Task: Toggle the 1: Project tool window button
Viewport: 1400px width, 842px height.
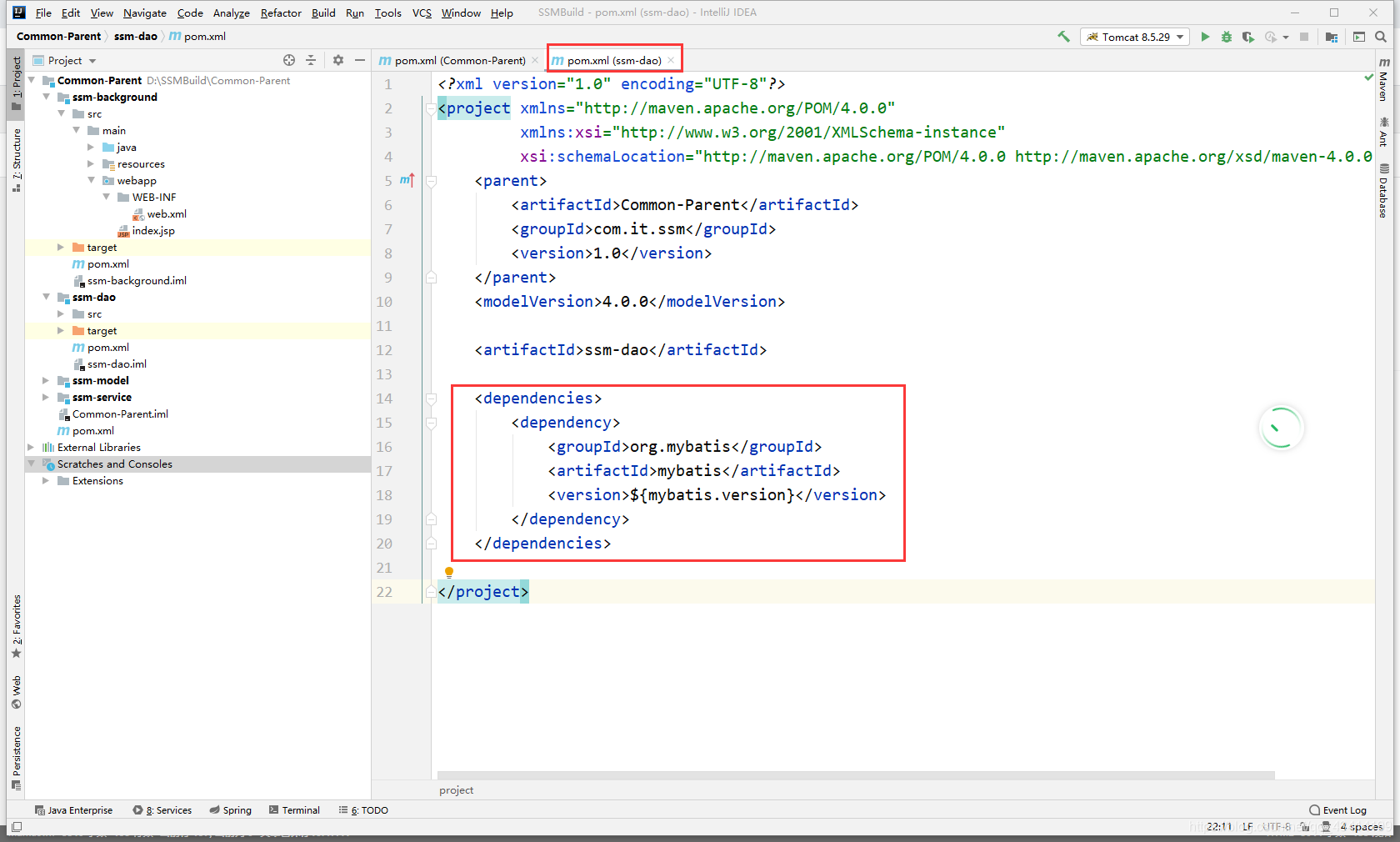Action: pyautogui.click(x=16, y=83)
